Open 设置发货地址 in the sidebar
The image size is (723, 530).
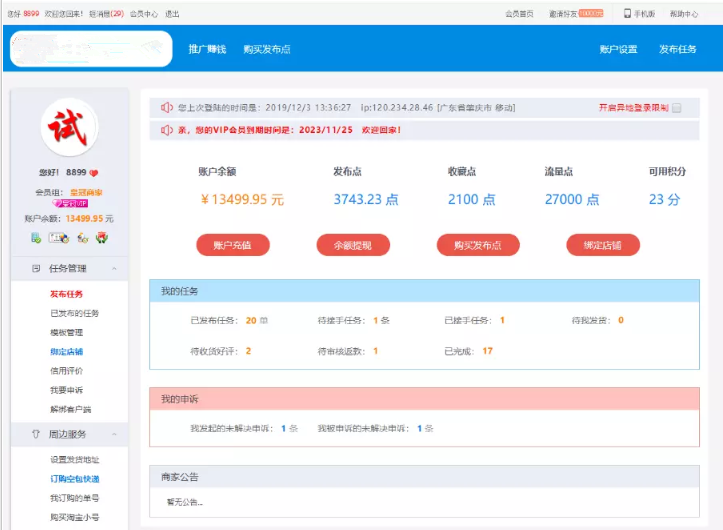coord(75,459)
